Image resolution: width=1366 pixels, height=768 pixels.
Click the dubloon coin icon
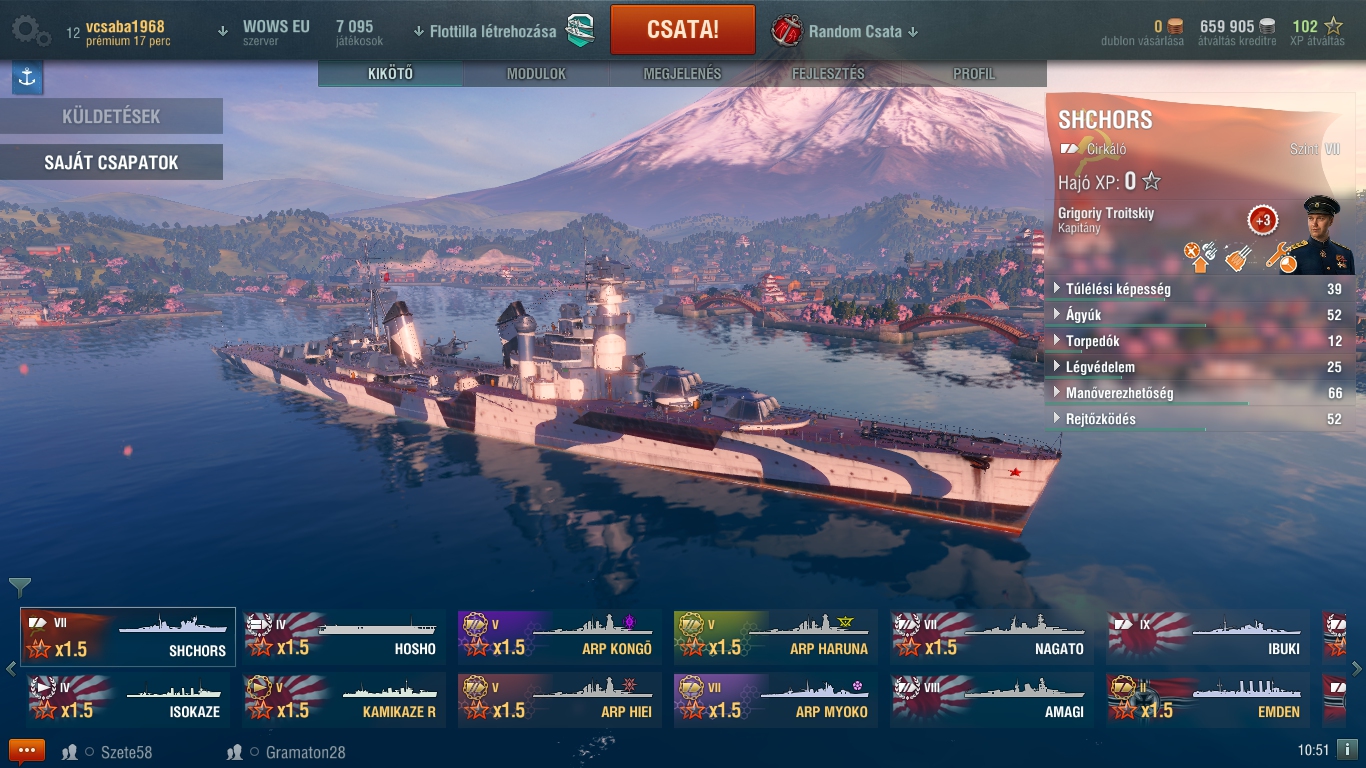point(1175,27)
